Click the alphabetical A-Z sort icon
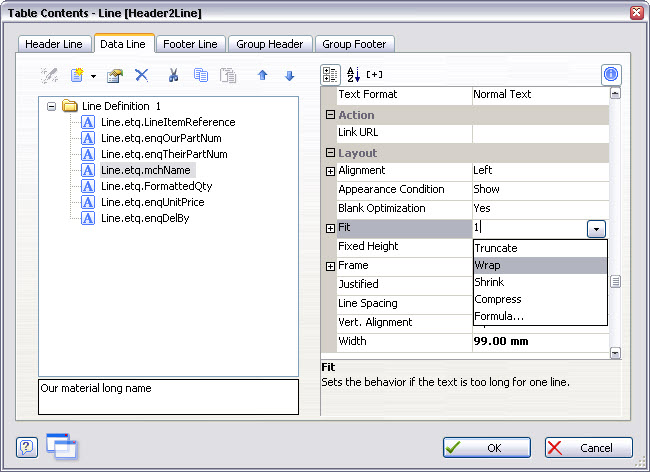Viewport: 650px width, 472px height. (353, 75)
